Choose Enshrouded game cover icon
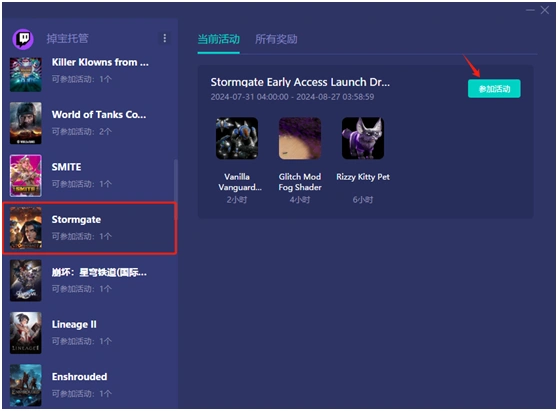The image size is (558, 411). pos(26,385)
